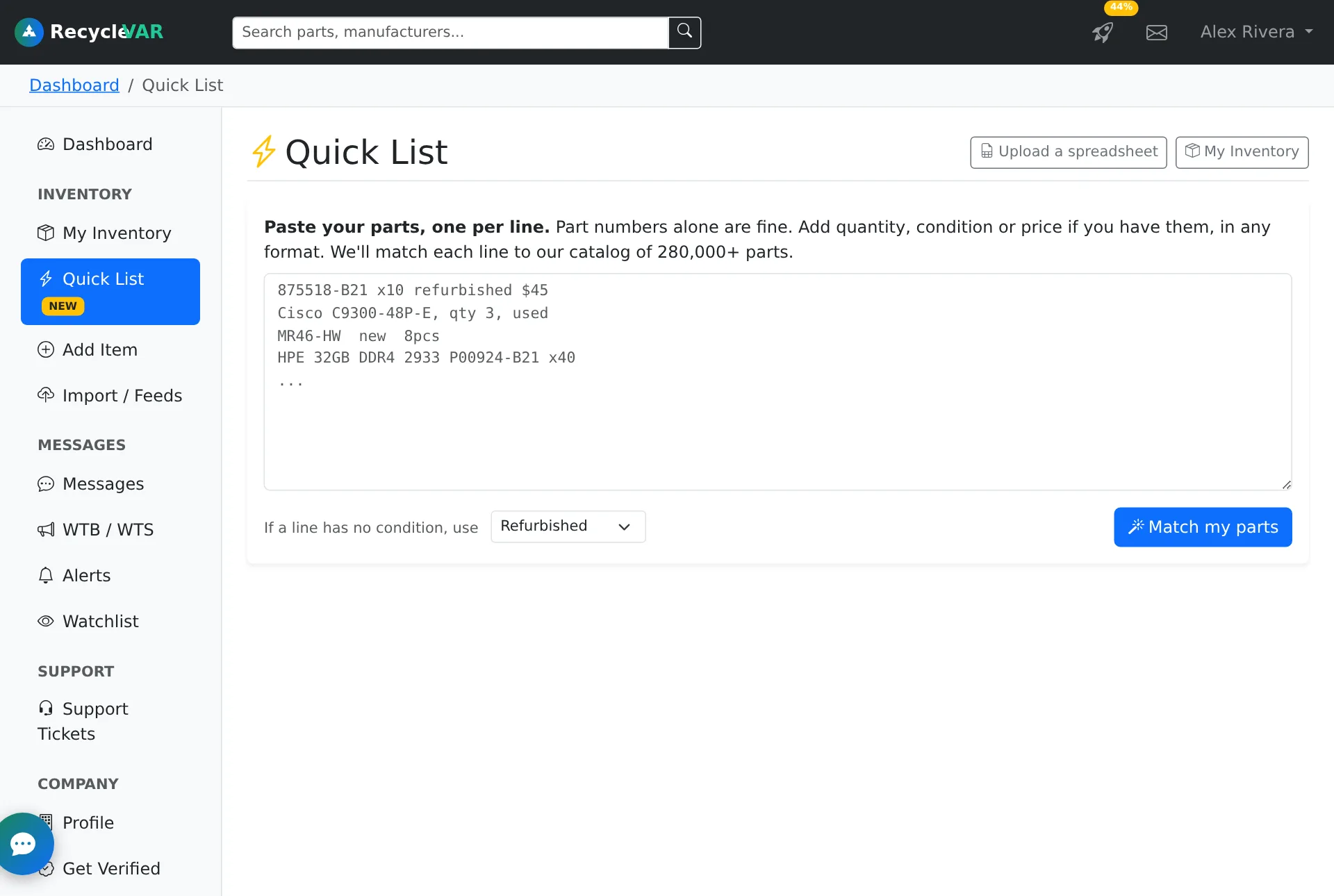Click My Inventory button near title

pyautogui.click(x=1242, y=152)
